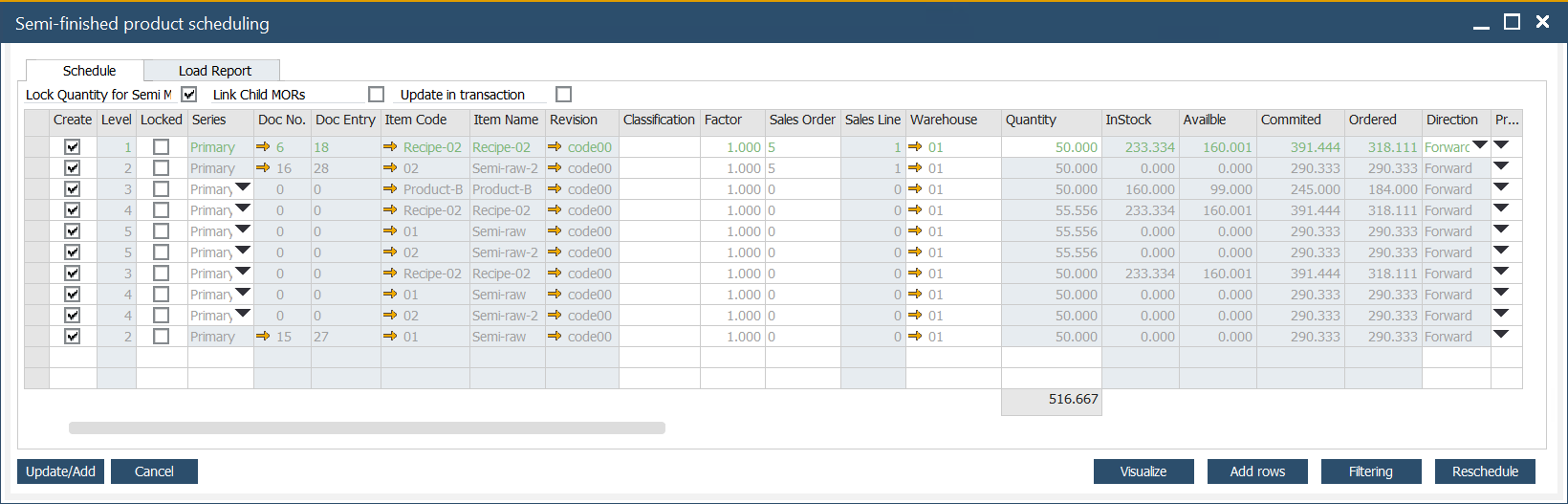Open Direction dropdown in first row
The image size is (1568, 504).
pos(1480,145)
